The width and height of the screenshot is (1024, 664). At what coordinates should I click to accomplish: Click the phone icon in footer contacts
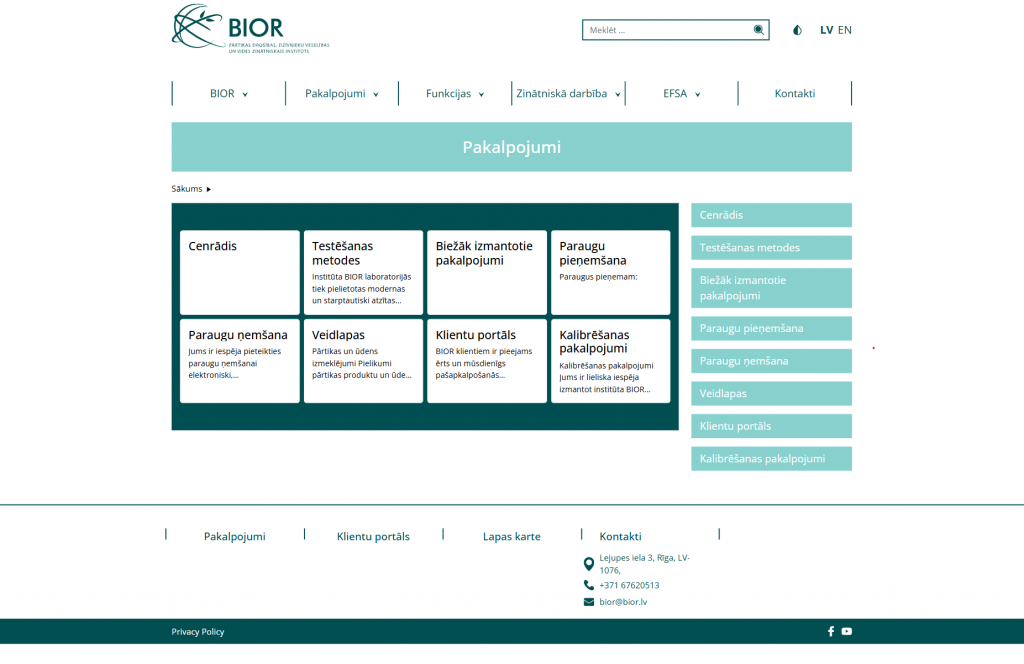tap(589, 585)
